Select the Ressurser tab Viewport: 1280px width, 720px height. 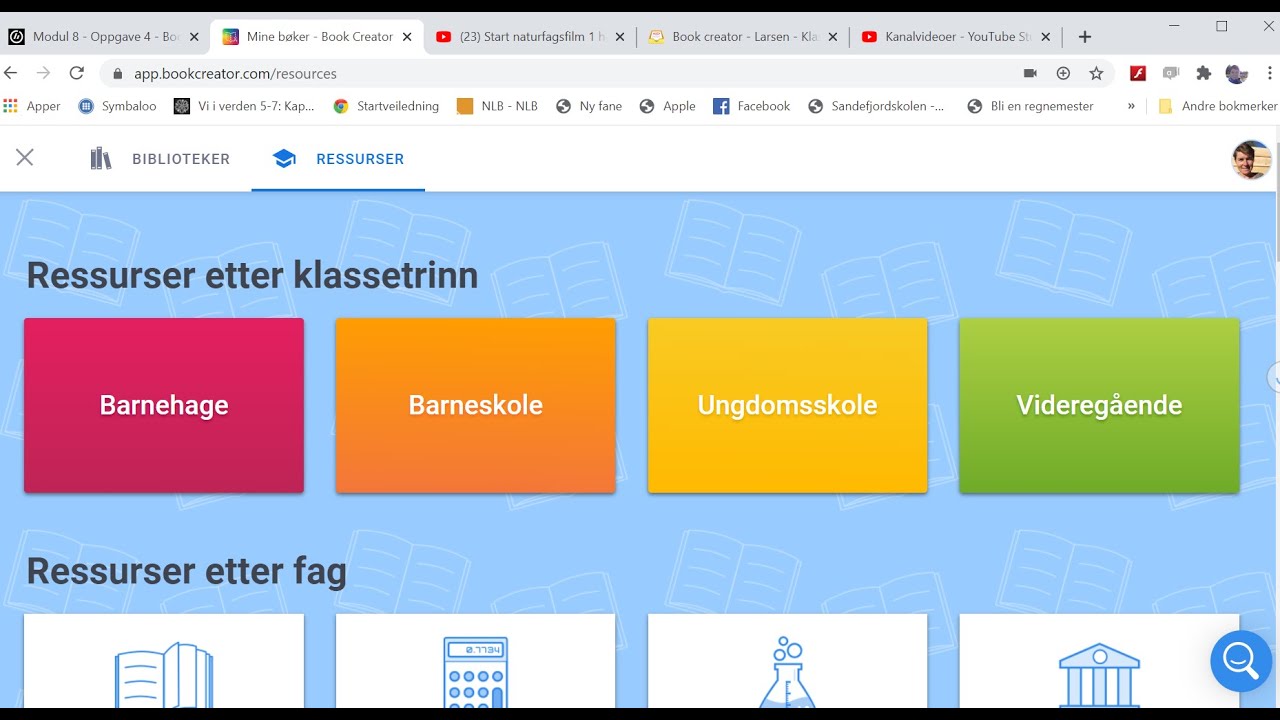pyautogui.click(x=338, y=159)
